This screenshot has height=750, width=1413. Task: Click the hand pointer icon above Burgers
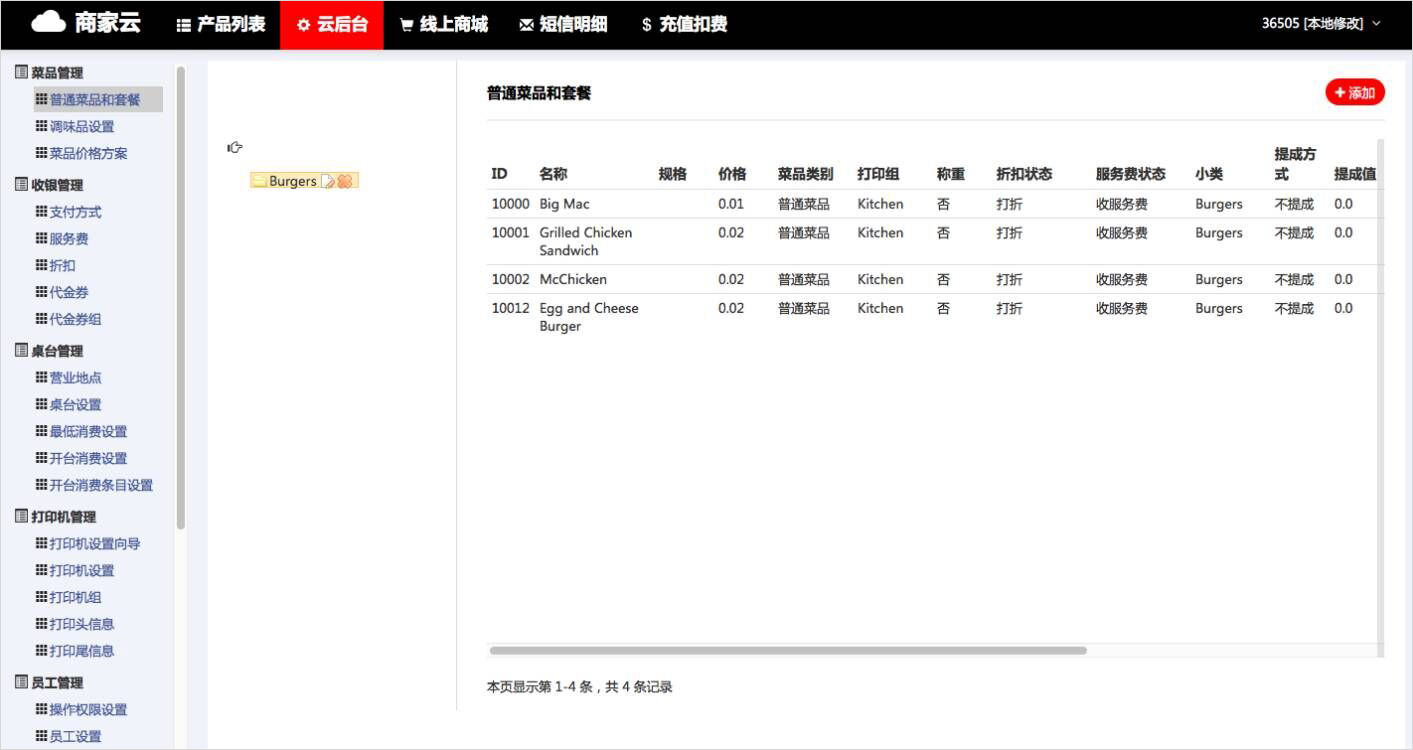coord(235,147)
